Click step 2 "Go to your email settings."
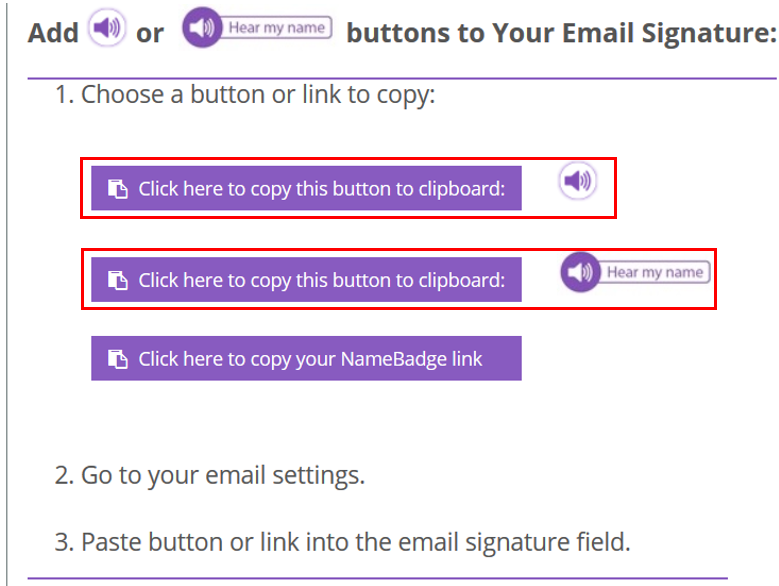The image size is (779, 586). click(x=222, y=474)
